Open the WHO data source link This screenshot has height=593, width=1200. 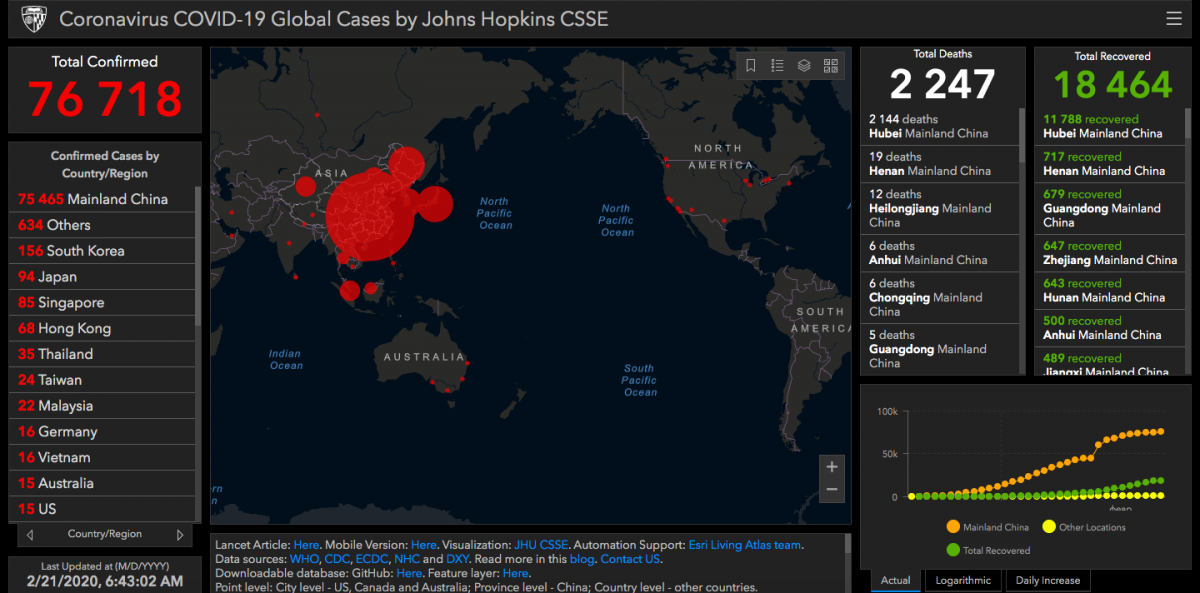coord(304,559)
